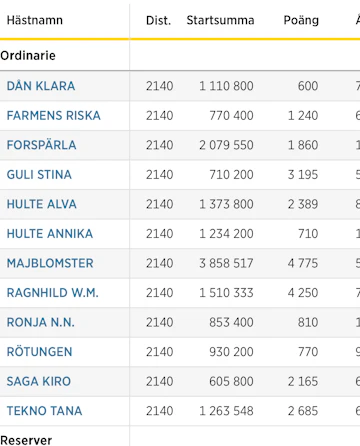Image resolution: width=360 pixels, height=446 pixels.
Task: Click Majblomster's start sum 3 858 517
Action: tap(226, 263)
